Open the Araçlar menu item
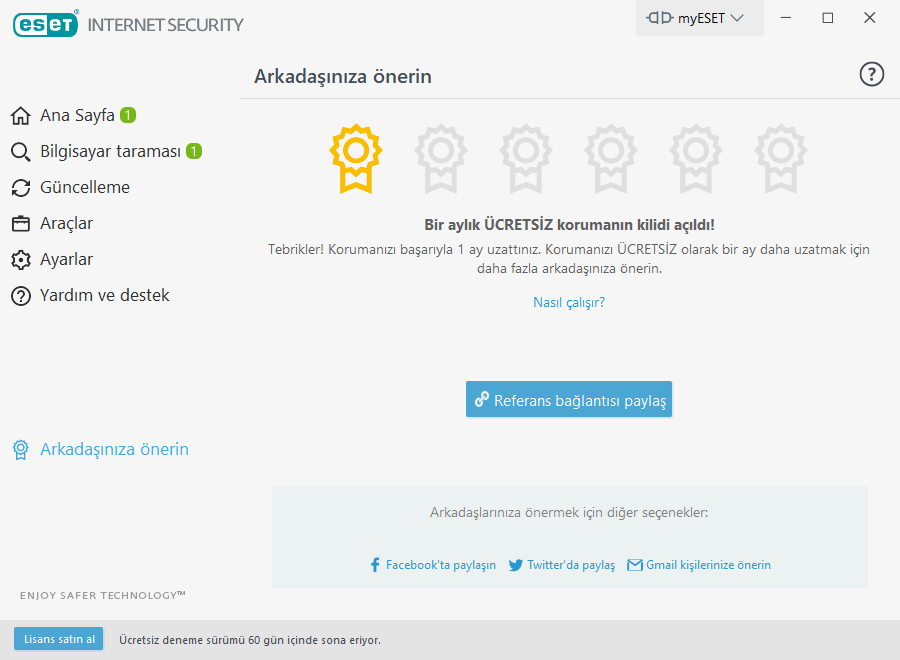 [x=67, y=223]
